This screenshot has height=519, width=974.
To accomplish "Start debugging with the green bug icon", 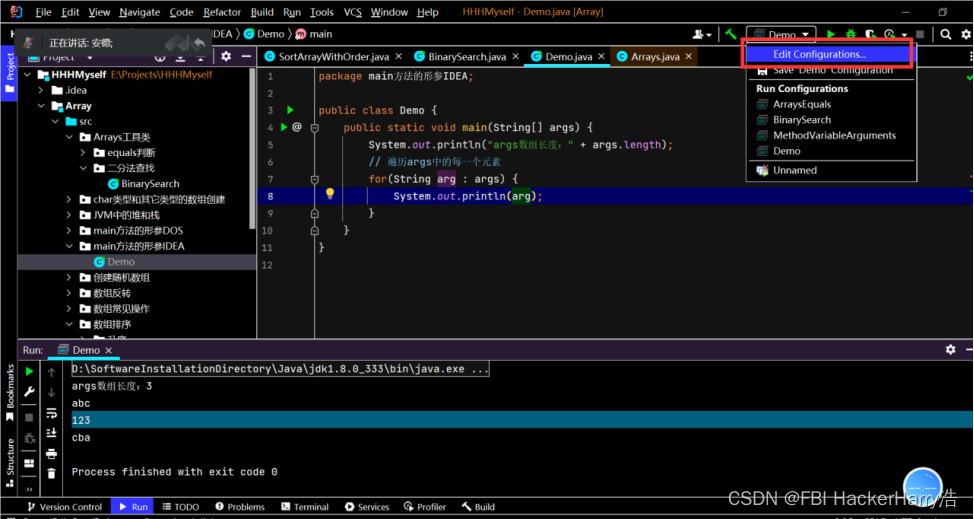I will 851,34.
